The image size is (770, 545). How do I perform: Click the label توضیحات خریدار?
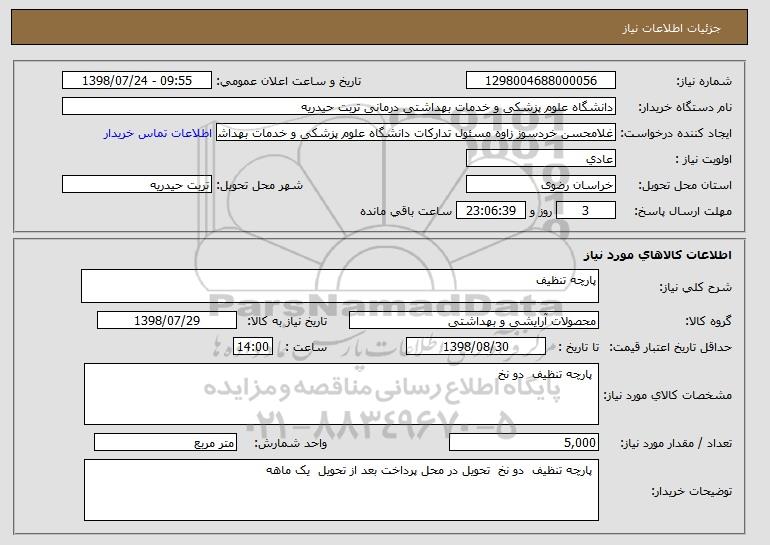click(691, 491)
